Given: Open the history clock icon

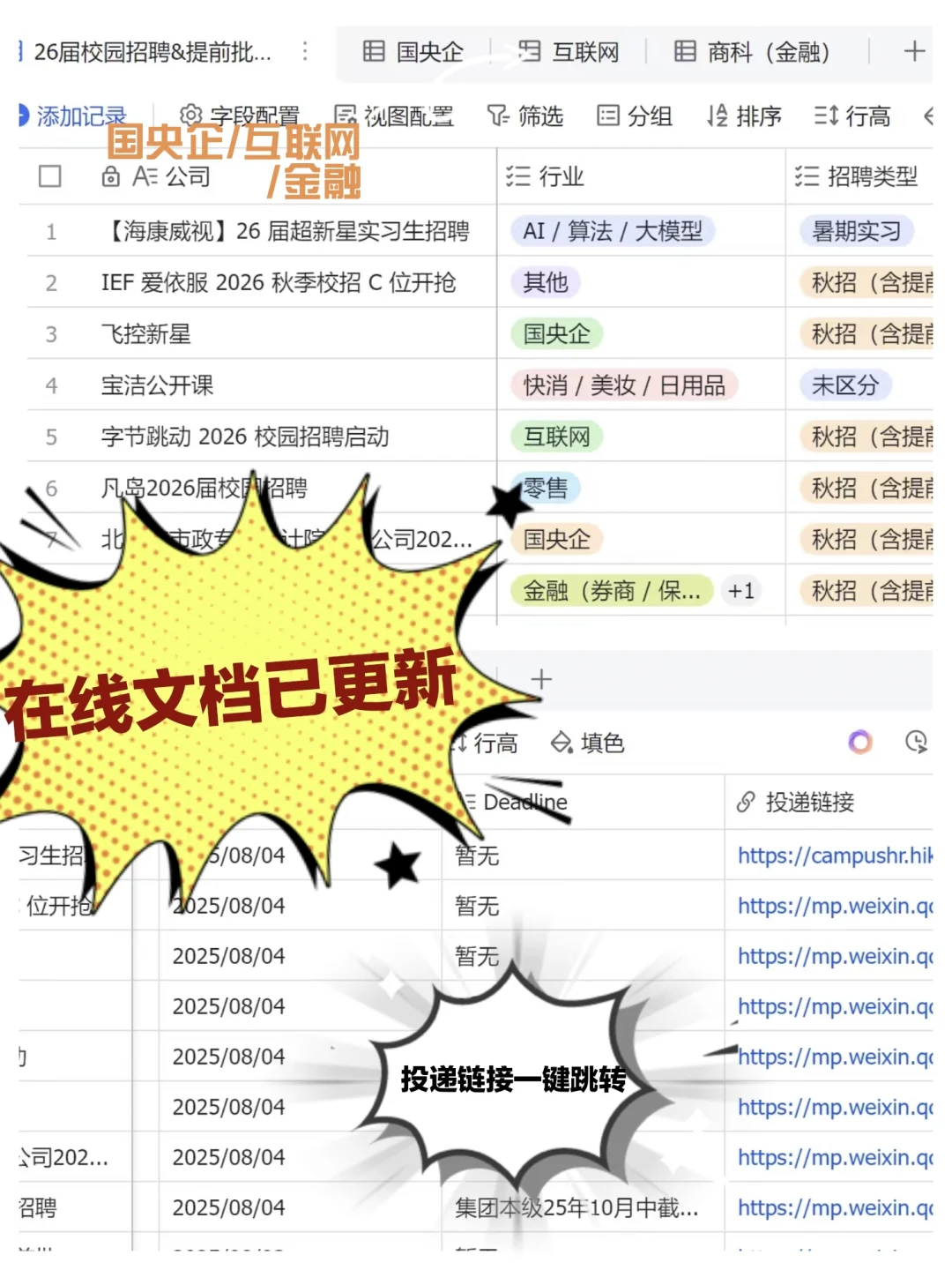Looking at the screenshot, I should pyautogui.click(x=917, y=742).
